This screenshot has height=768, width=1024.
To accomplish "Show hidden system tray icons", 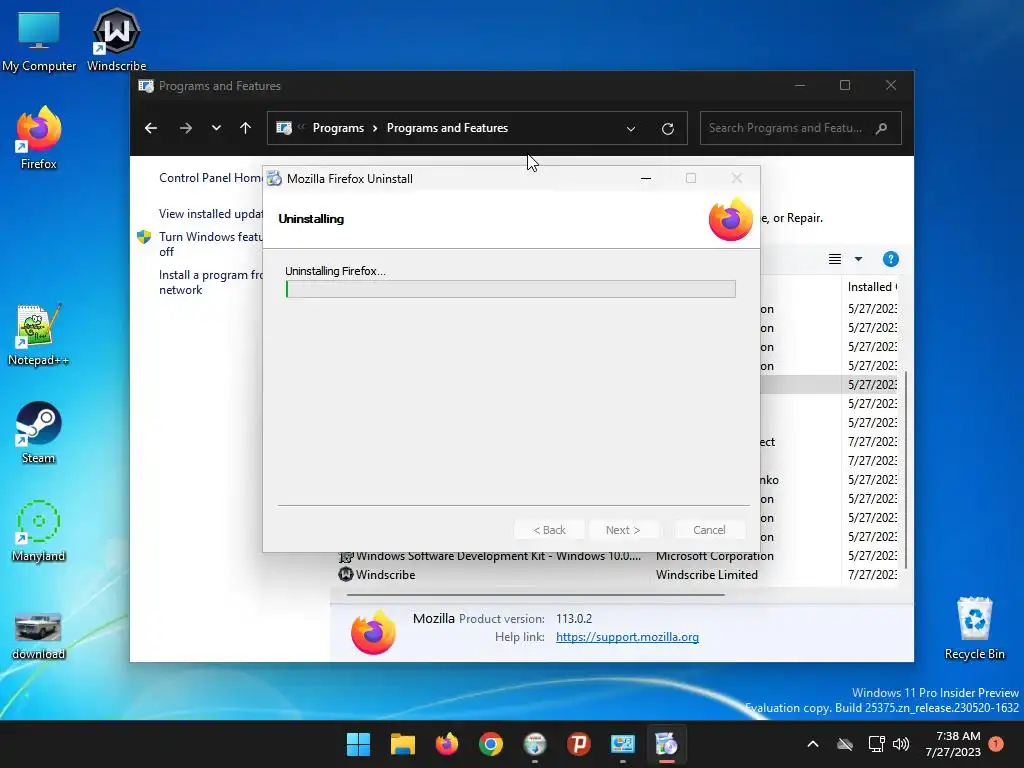I will click(x=813, y=744).
